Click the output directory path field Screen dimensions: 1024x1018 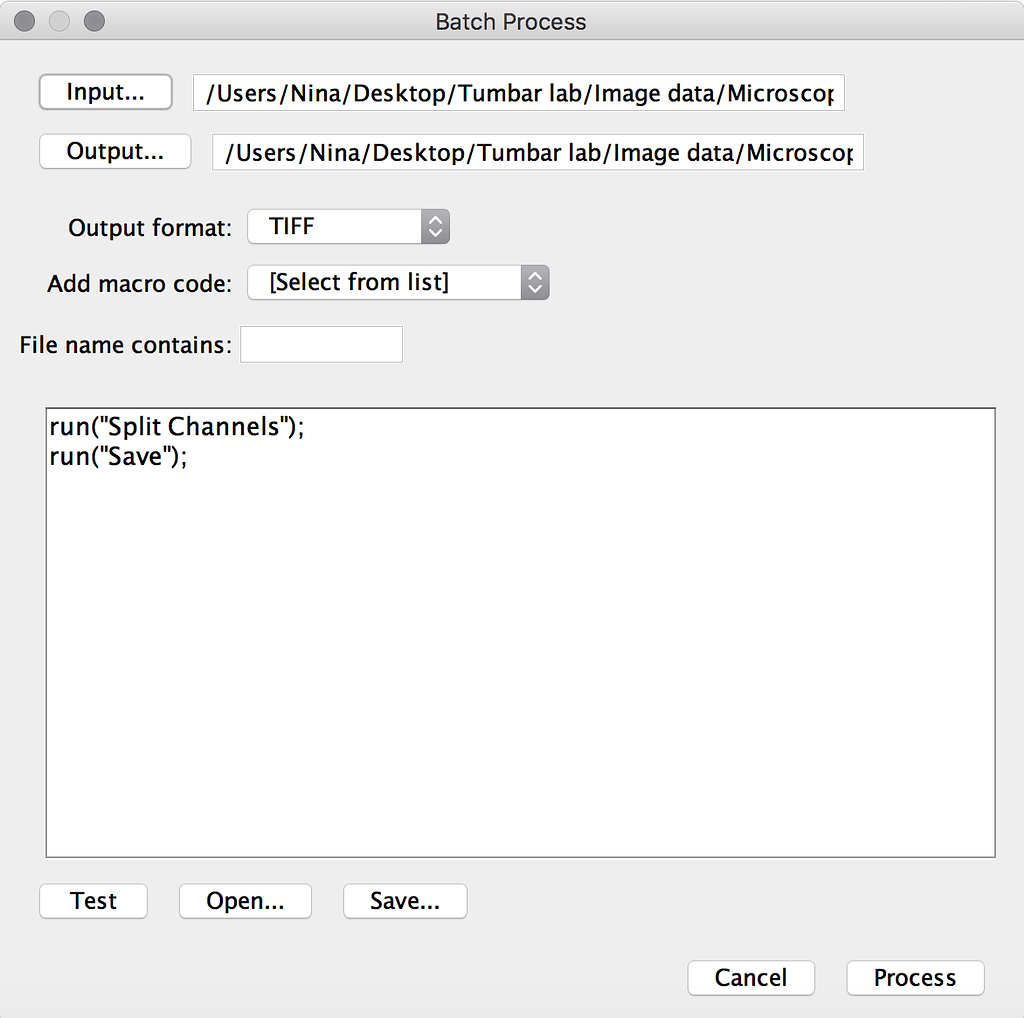tap(537, 151)
